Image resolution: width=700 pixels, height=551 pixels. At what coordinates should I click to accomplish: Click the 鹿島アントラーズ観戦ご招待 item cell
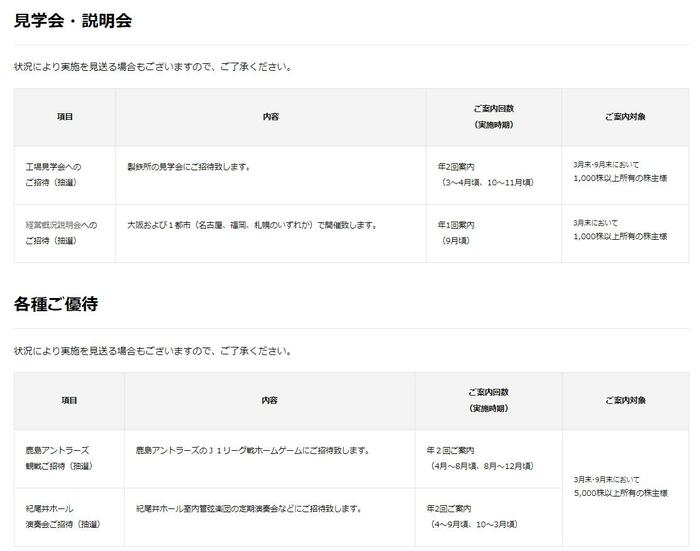(62, 459)
